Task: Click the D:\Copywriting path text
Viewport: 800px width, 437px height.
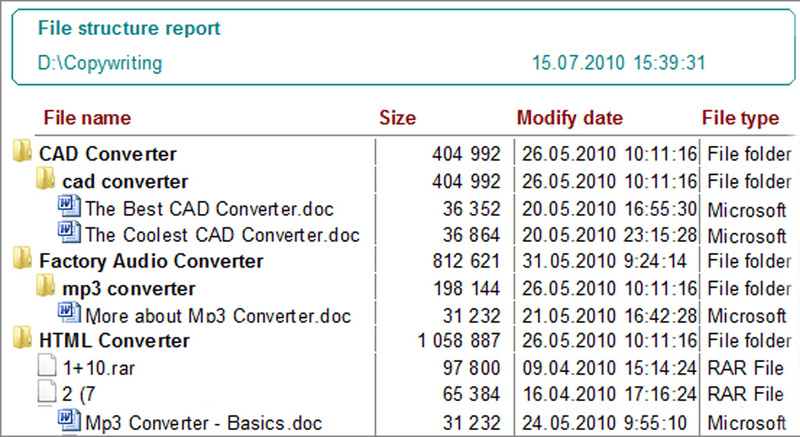Action: 100,63
